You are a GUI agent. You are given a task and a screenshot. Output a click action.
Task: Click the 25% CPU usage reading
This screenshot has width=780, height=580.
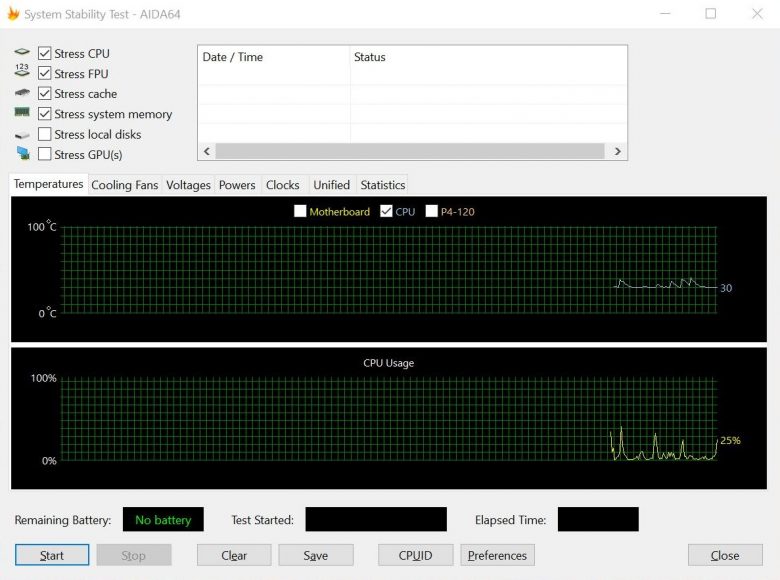click(730, 440)
